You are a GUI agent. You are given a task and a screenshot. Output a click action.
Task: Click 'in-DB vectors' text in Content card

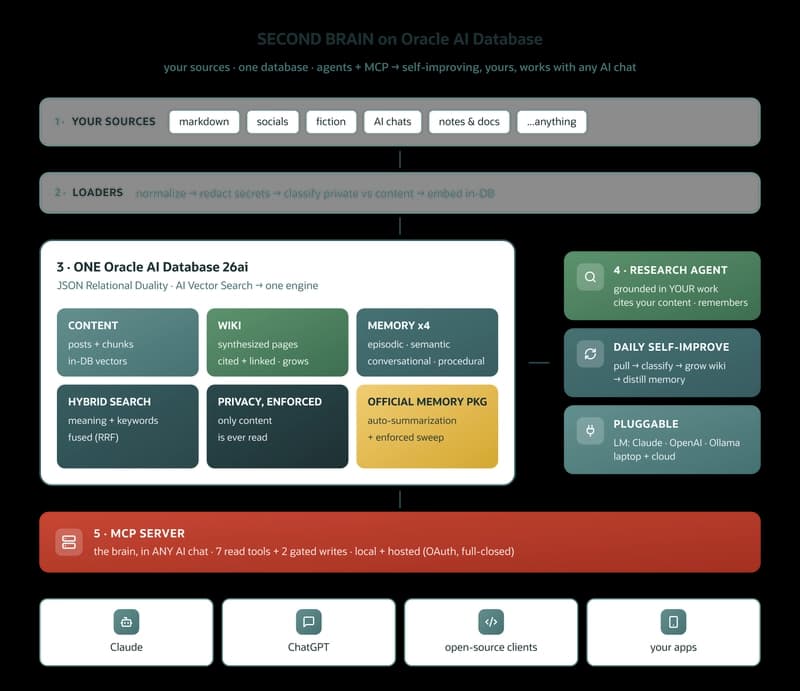[x=97, y=361]
